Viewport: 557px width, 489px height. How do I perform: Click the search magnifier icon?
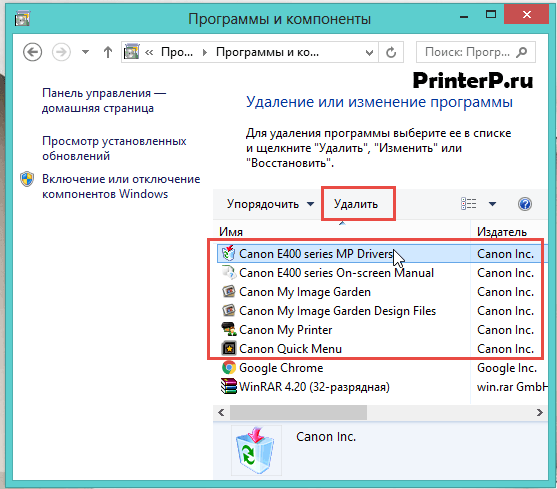pos(521,52)
